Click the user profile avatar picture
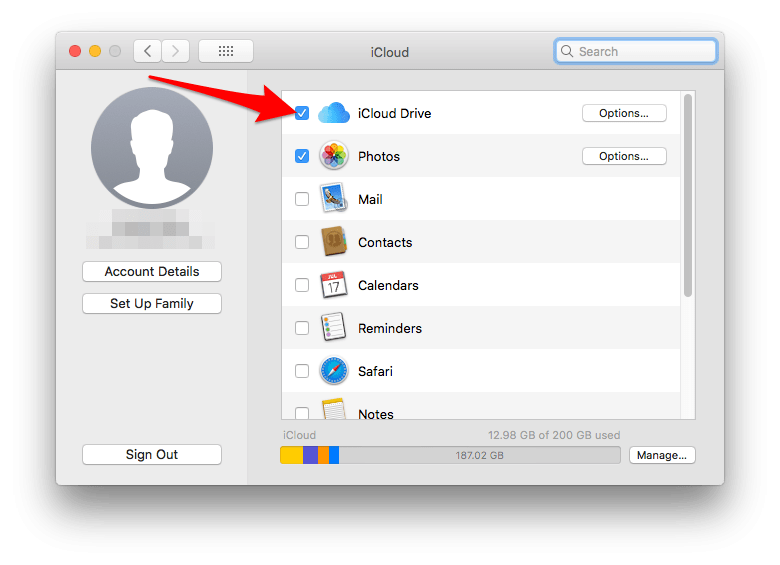Image resolution: width=780 pixels, height=565 pixels. tap(152, 148)
